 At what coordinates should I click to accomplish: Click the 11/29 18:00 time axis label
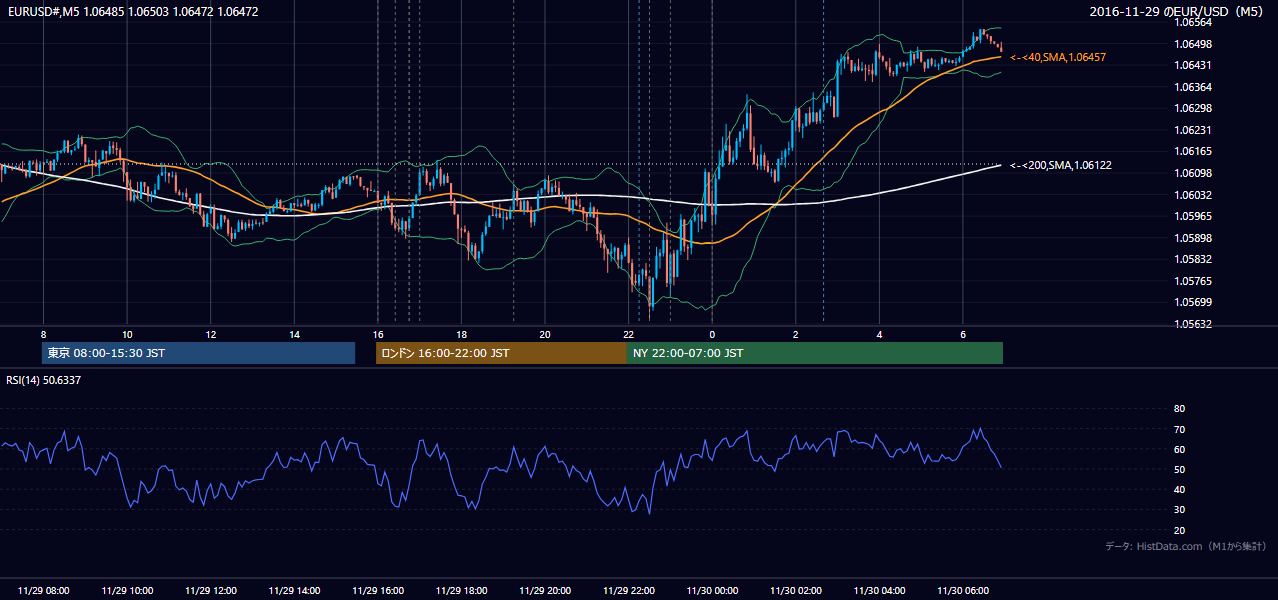click(461, 591)
